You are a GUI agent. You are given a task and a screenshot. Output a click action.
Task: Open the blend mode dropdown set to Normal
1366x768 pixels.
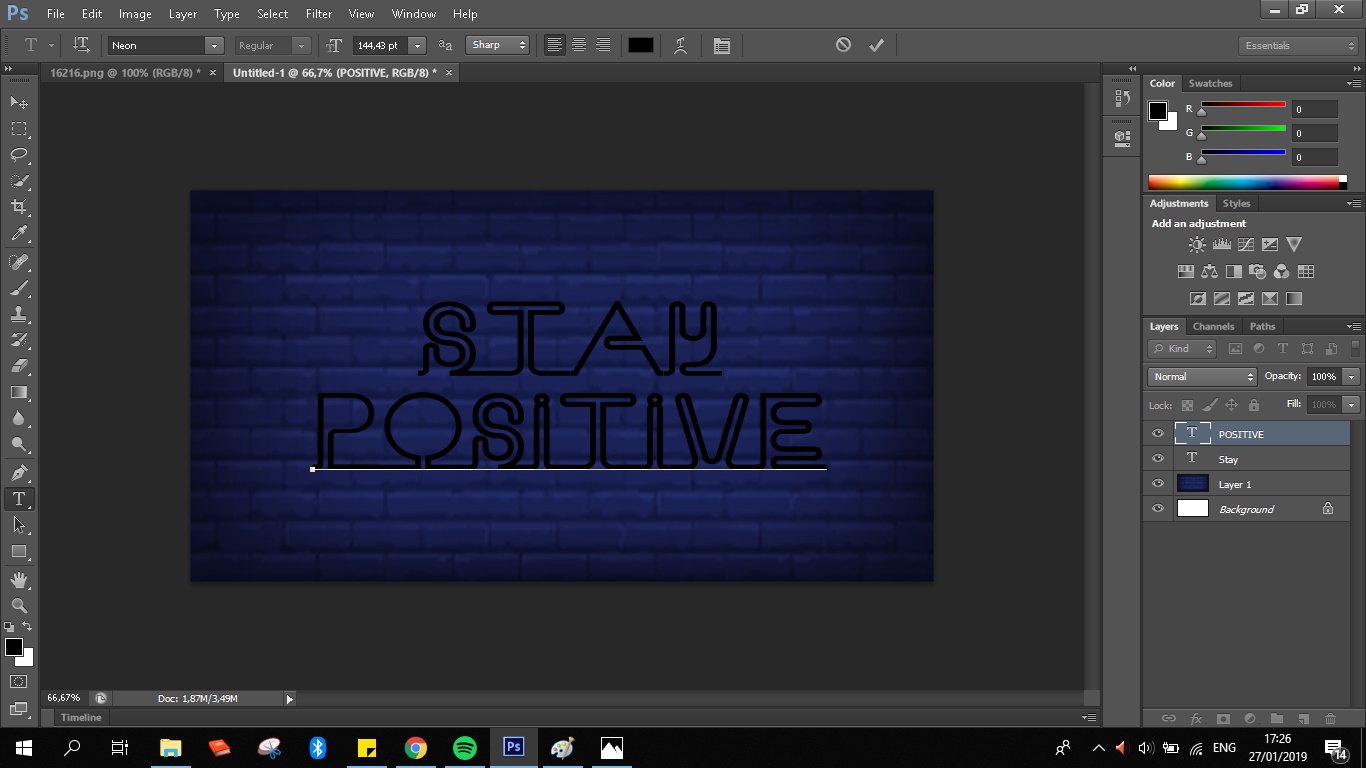click(1202, 377)
